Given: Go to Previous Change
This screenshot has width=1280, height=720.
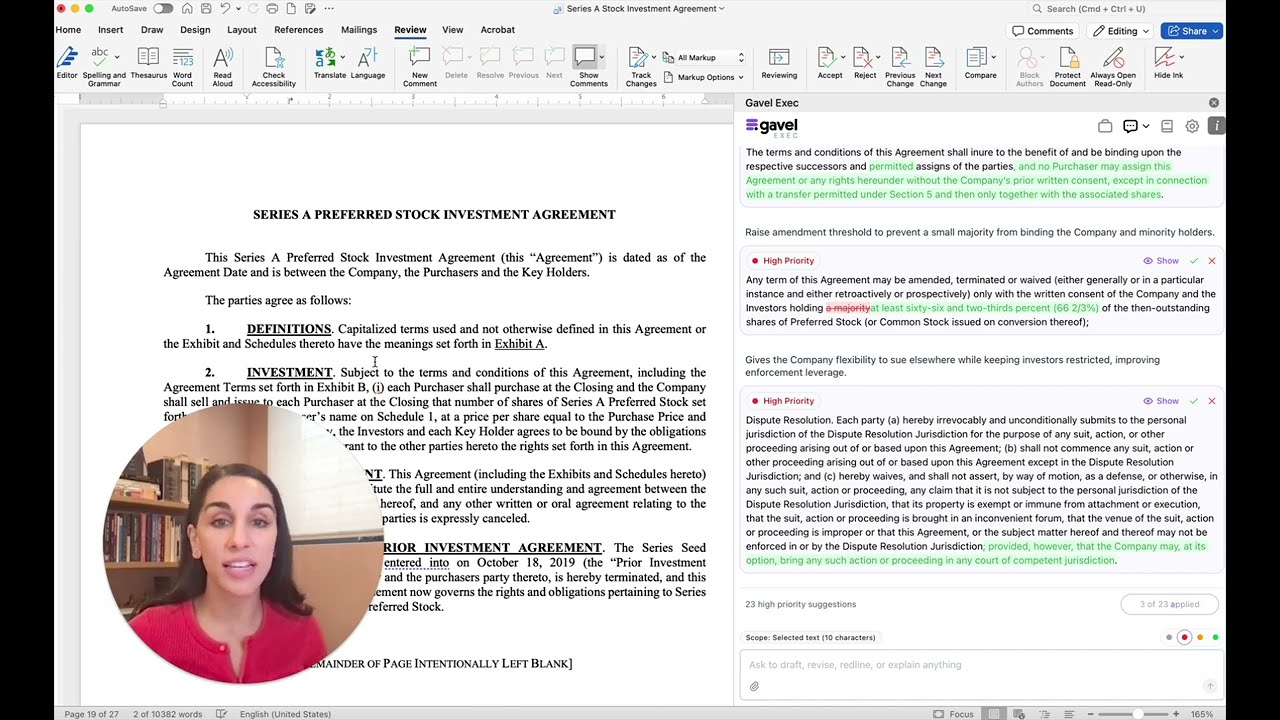Looking at the screenshot, I should click(x=899, y=66).
